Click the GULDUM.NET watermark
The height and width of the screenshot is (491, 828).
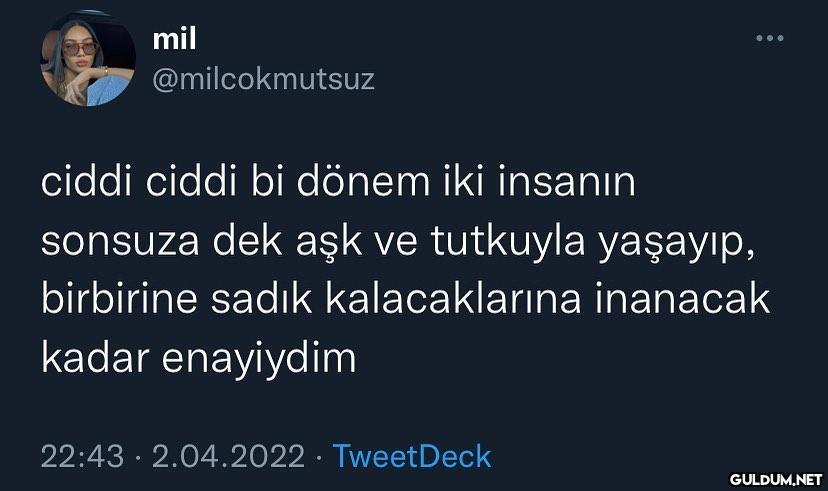(x=776, y=479)
